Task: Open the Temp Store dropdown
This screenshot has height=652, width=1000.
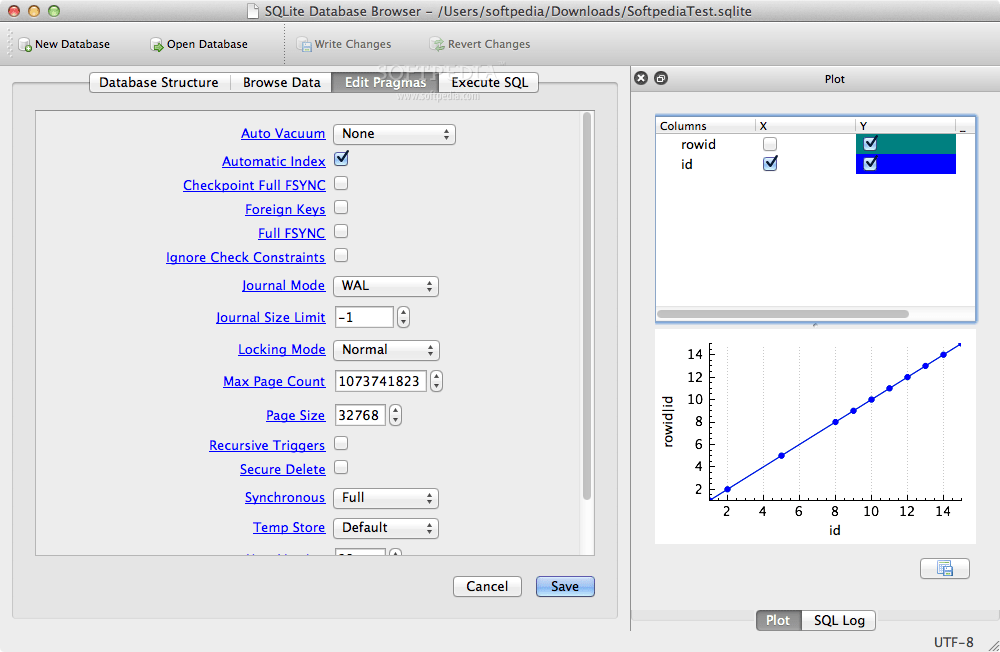Action: coord(386,528)
